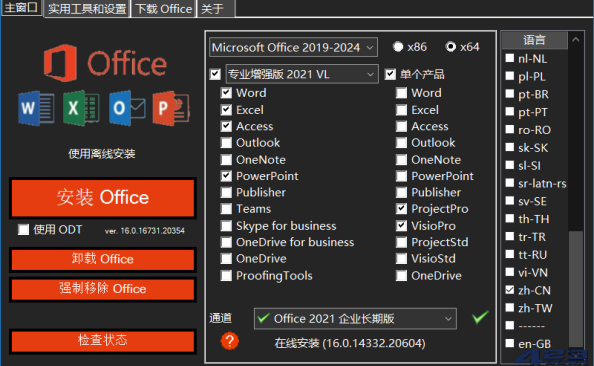Check Outlook under single products
Image resolution: width=594 pixels, height=366 pixels.
(x=401, y=143)
